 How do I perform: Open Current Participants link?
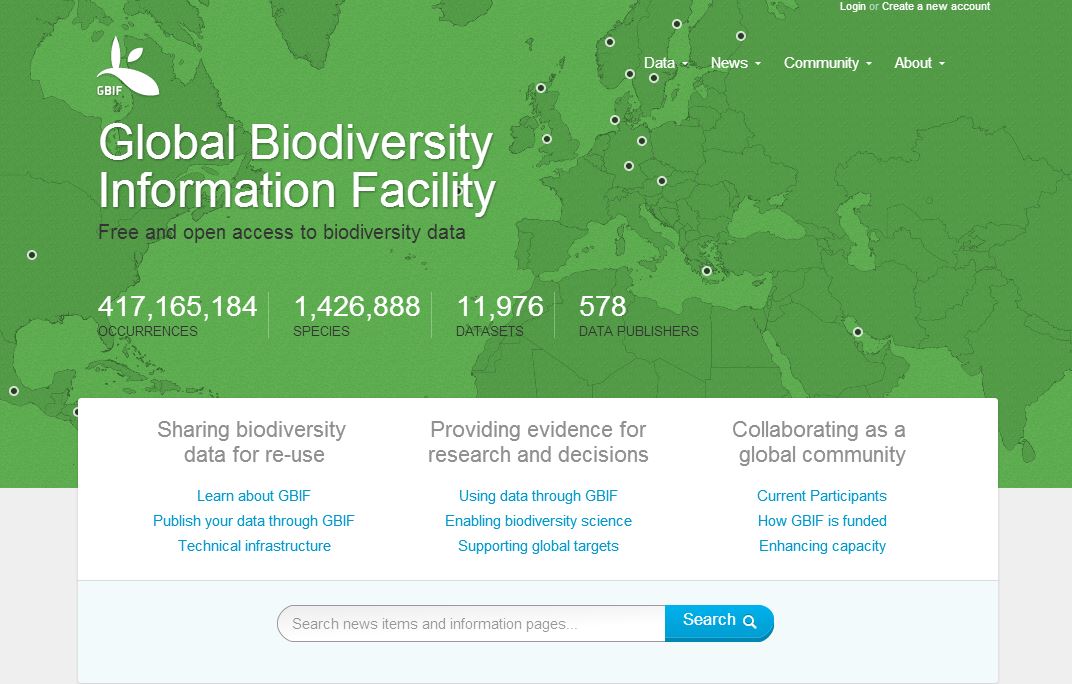(822, 496)
